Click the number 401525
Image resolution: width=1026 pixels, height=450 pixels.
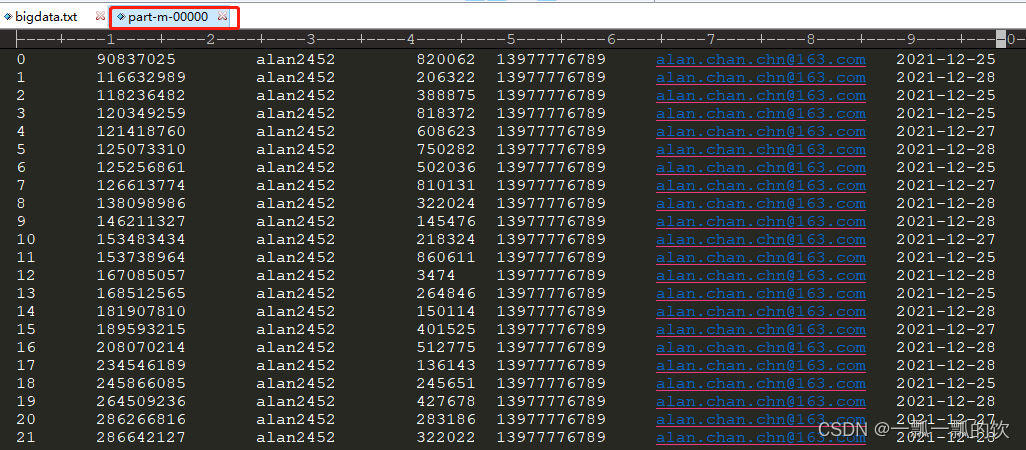click(x=446, y=329)
